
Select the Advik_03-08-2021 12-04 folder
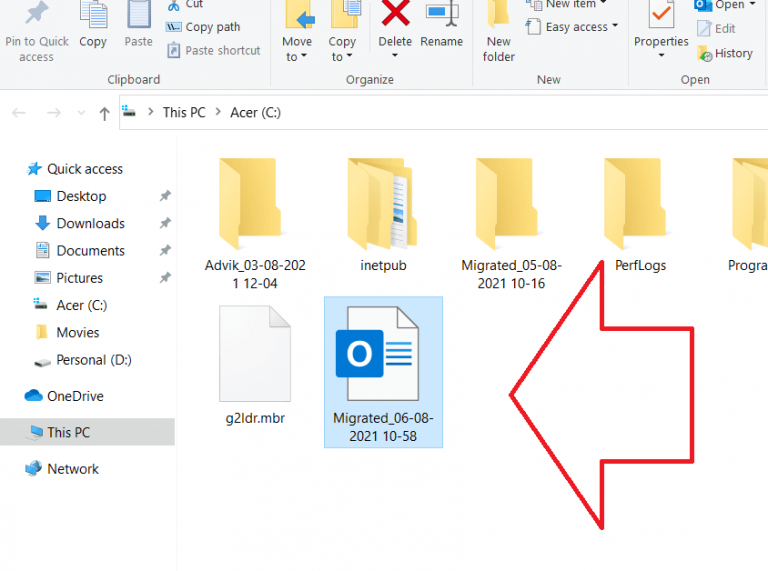coord(255,224)
